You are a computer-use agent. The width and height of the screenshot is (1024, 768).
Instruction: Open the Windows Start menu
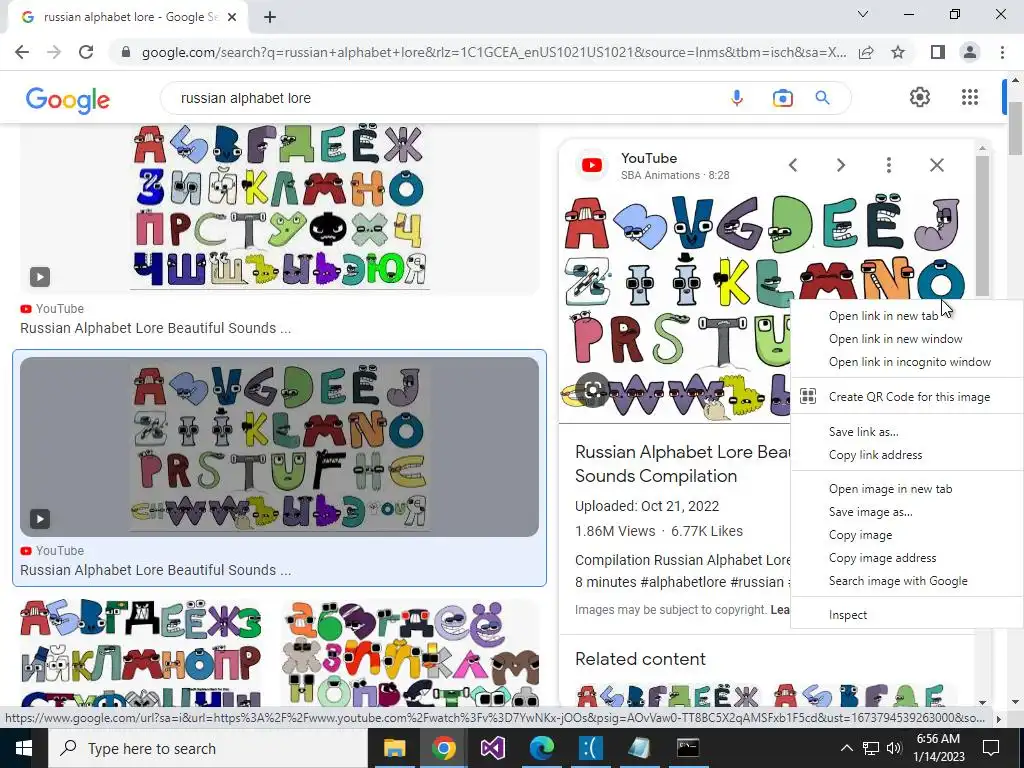24,748
